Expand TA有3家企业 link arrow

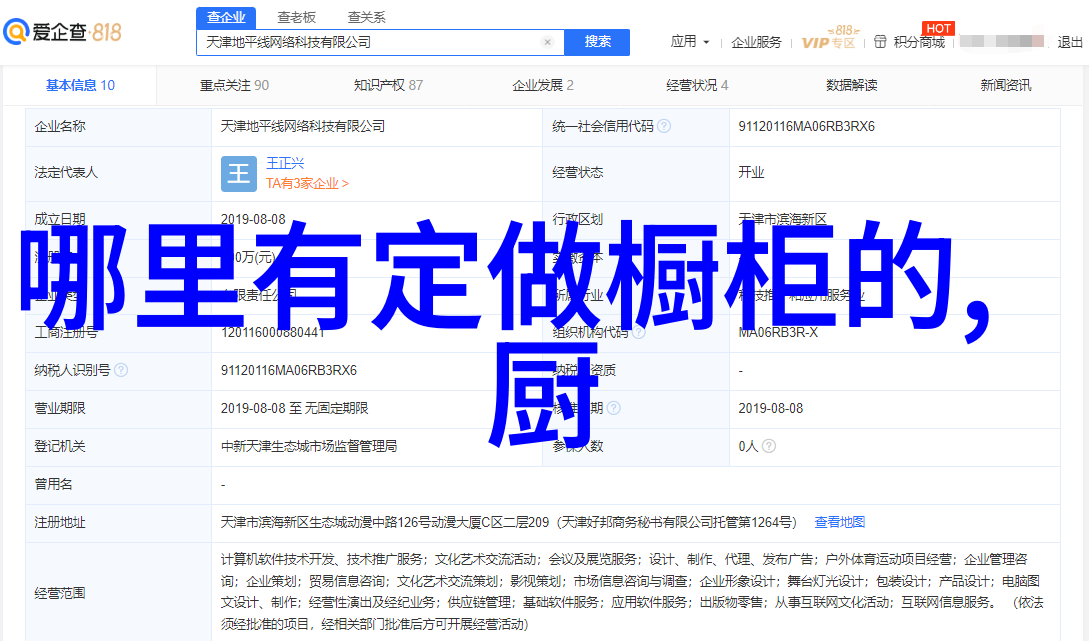pyautogui.click(x=345, y=184)
